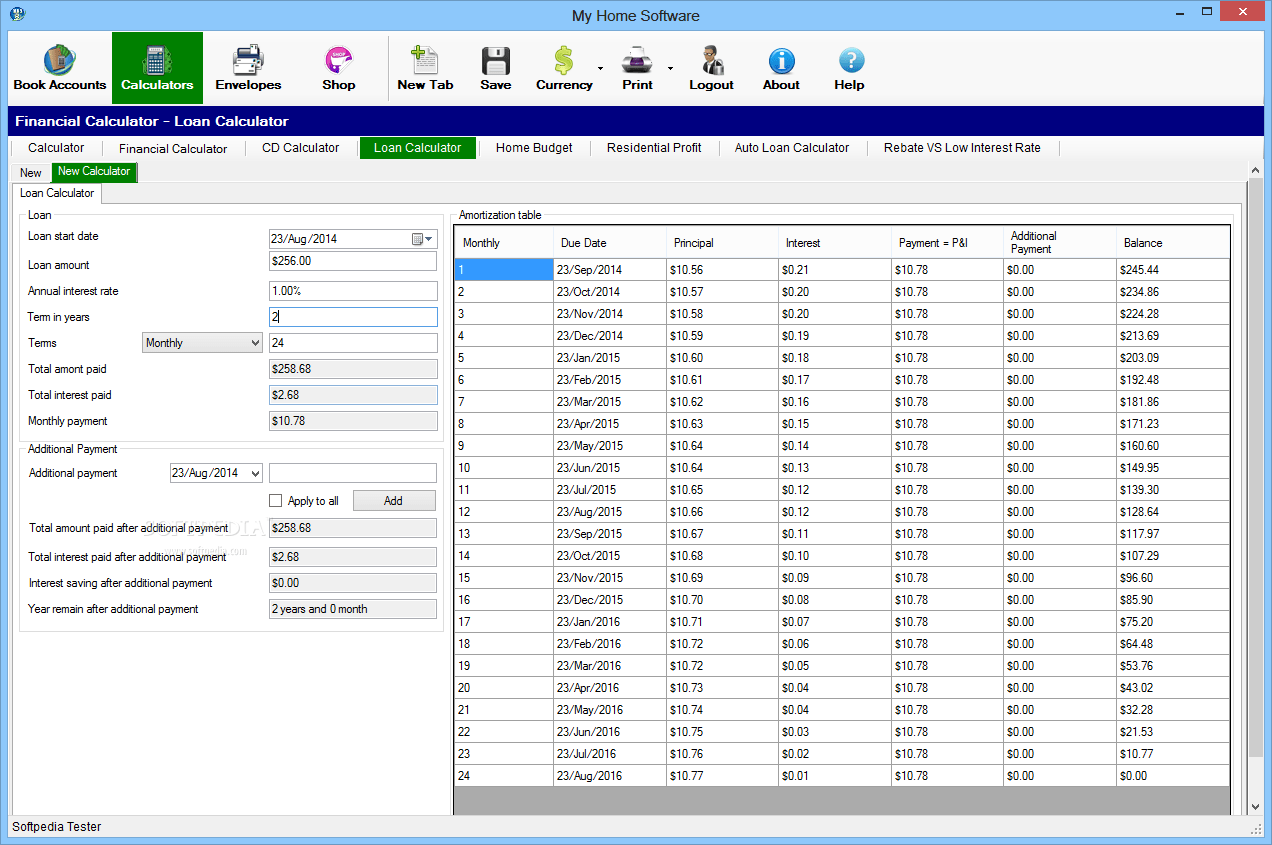Switch to the CD Calculator tab
Viewport: 1272px width, 845px height.
tap(301, 148)
